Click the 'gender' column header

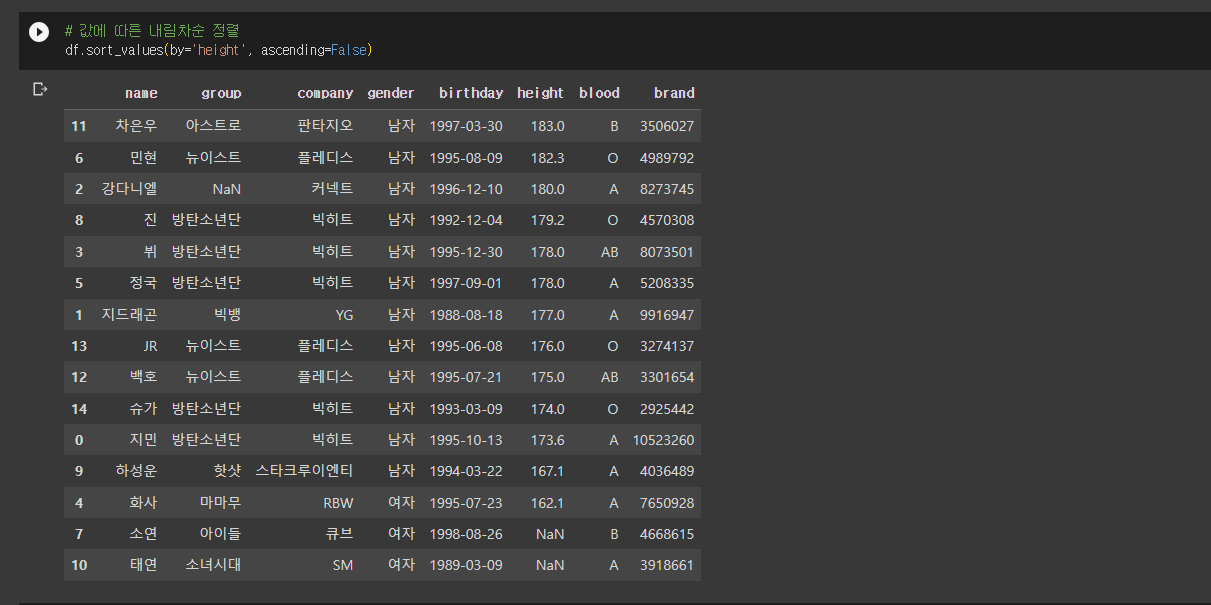point(391,93)
